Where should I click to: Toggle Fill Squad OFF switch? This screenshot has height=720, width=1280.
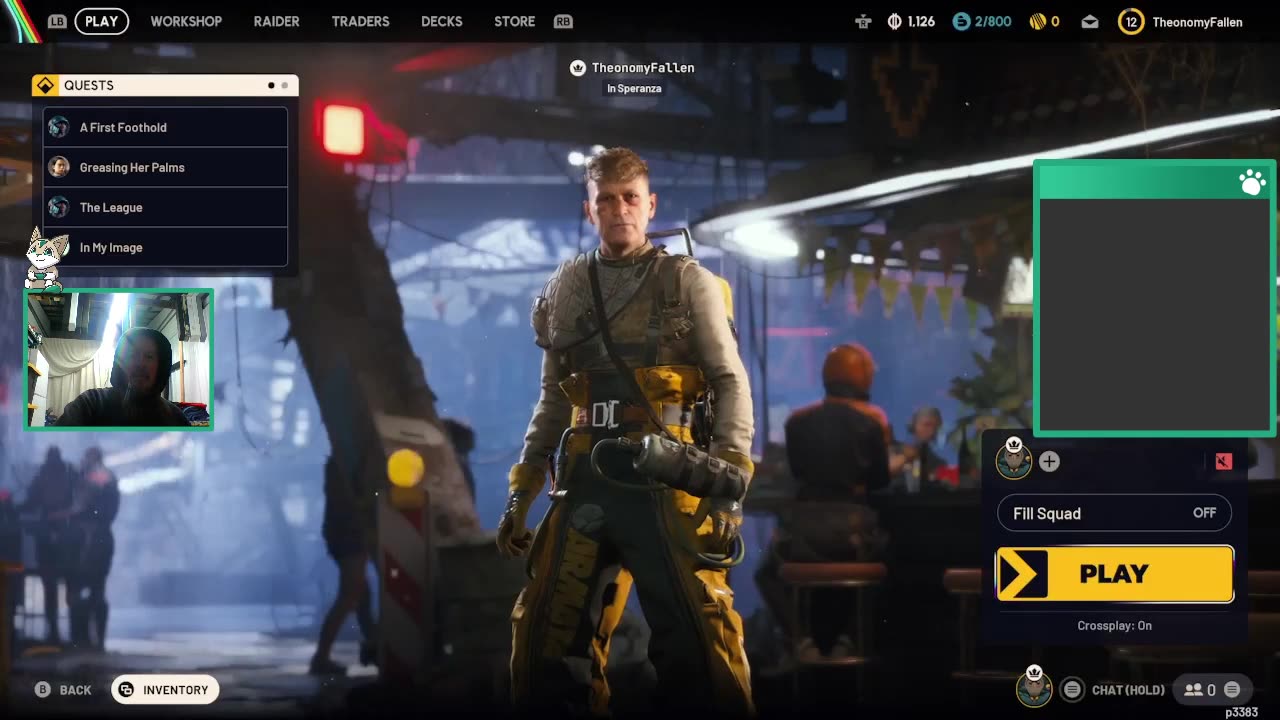pyautogui.click(x=1114, y=513)
